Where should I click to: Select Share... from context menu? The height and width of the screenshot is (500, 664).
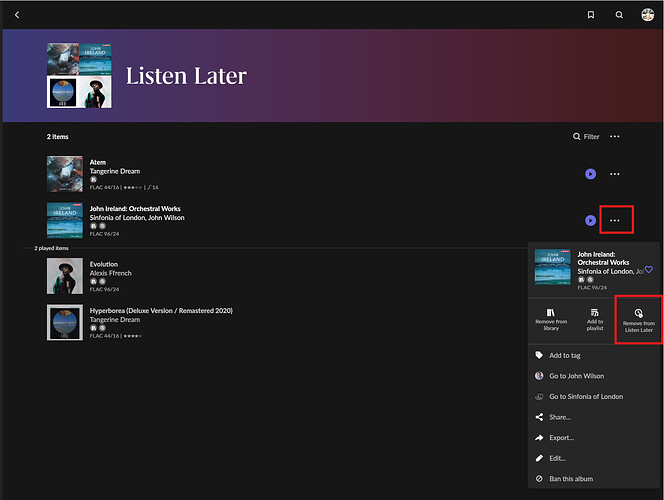[x=560, y=417]
